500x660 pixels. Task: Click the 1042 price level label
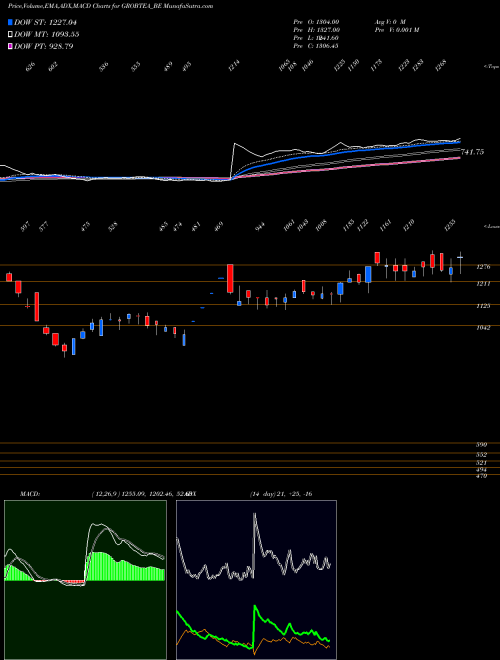point(483,327)
